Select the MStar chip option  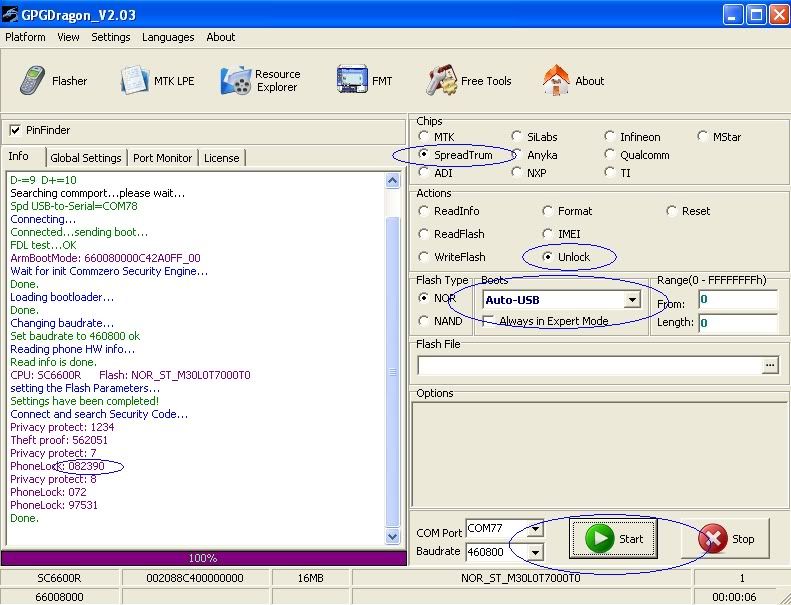coord(703,136)
